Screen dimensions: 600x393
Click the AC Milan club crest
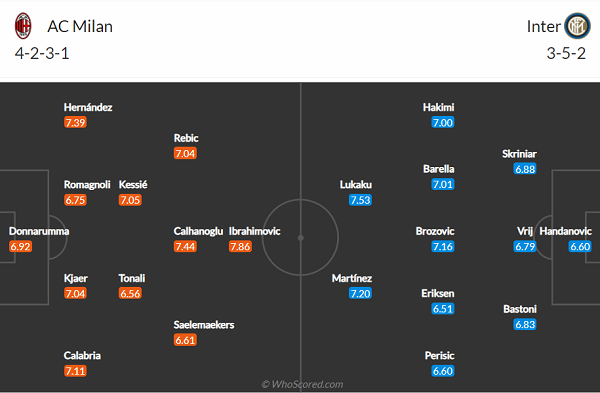click(x=23, y=26)
